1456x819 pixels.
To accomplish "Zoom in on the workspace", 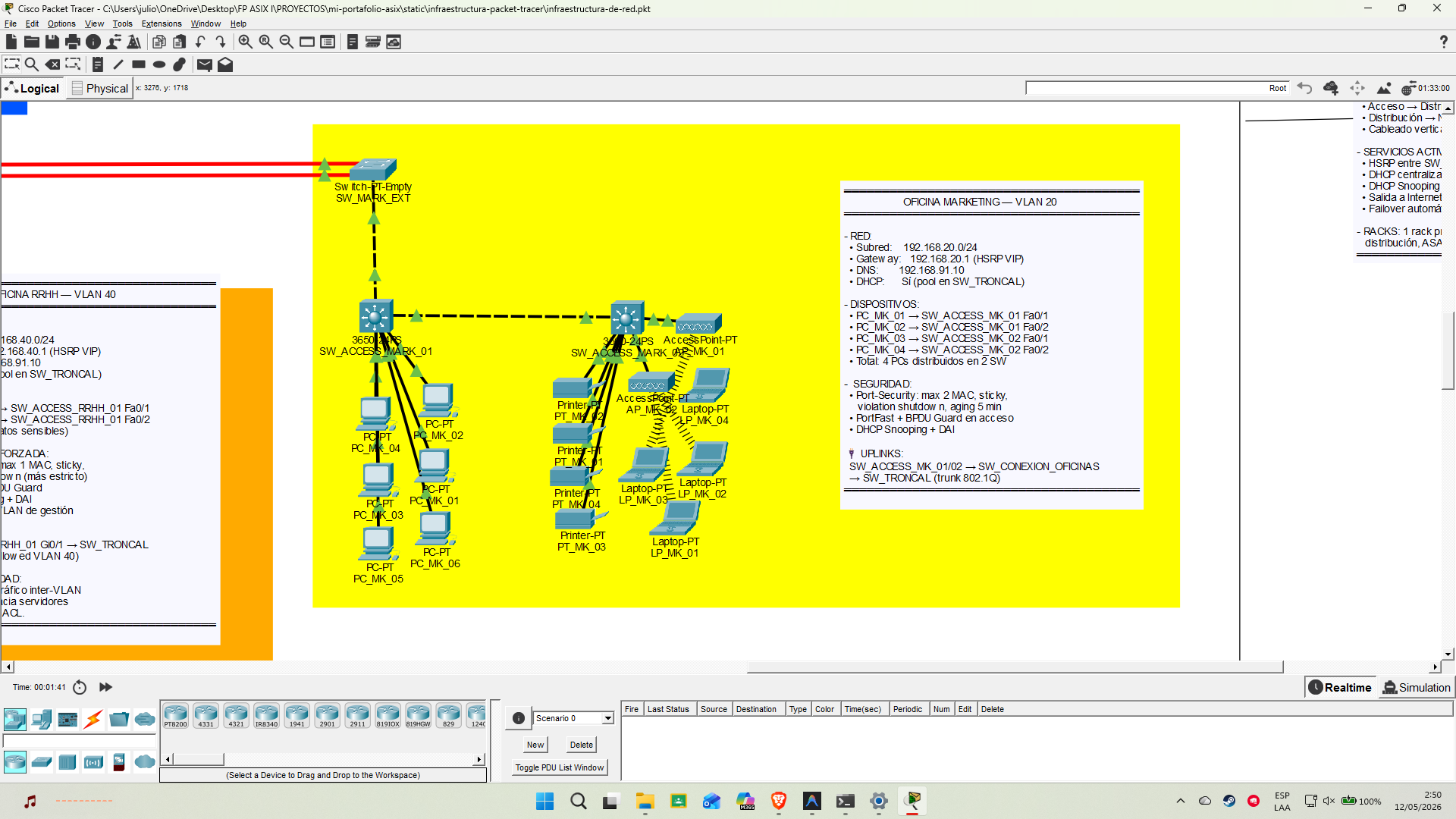I will tap(246, 42).
